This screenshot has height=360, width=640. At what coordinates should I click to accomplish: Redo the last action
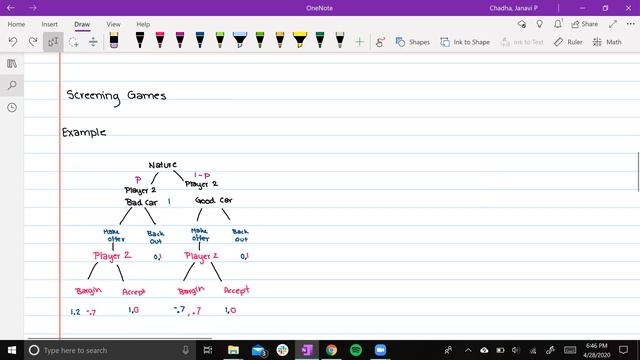click(x=33, y=42)
